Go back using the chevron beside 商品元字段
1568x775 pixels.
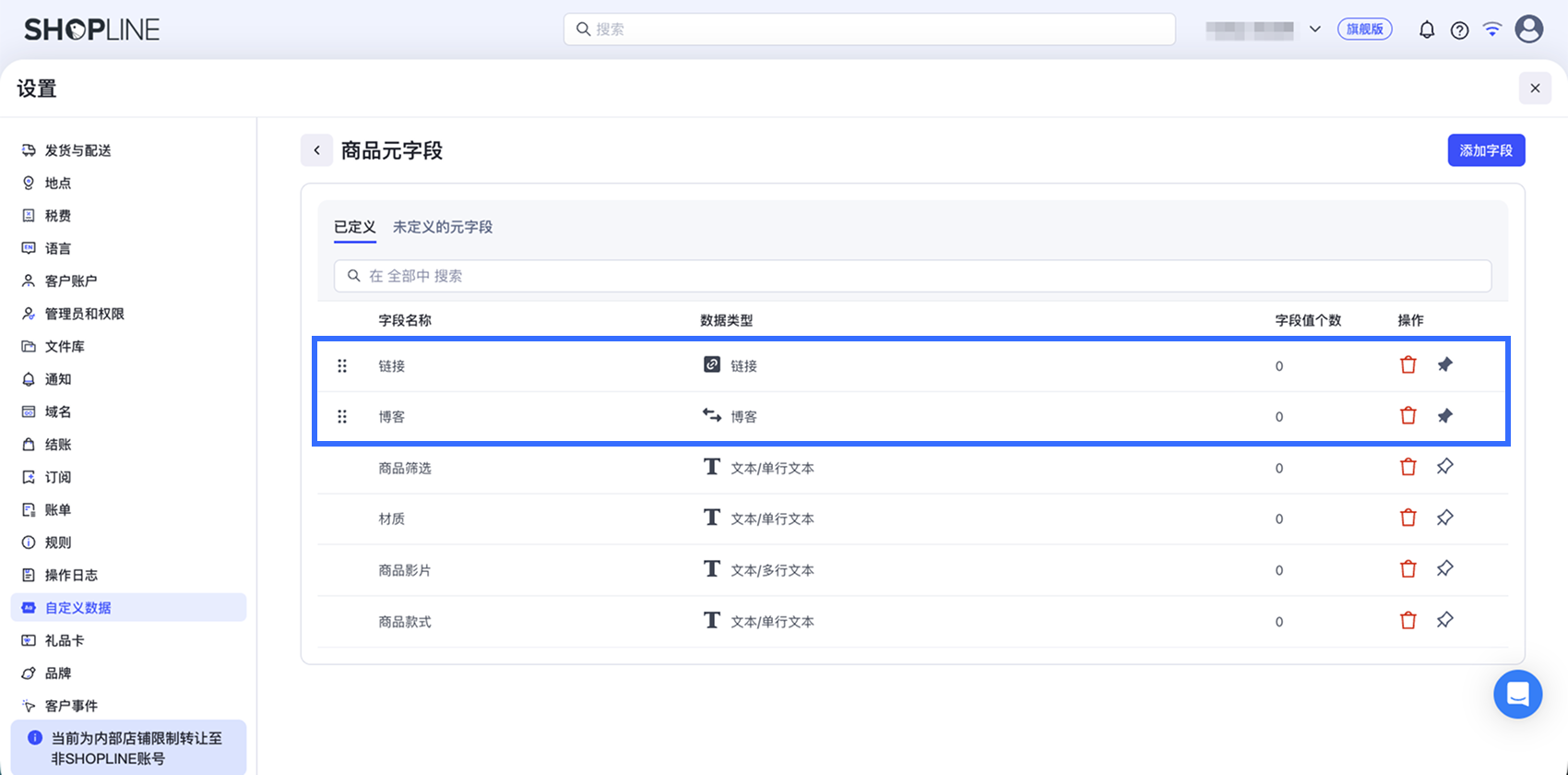point(316,150)
